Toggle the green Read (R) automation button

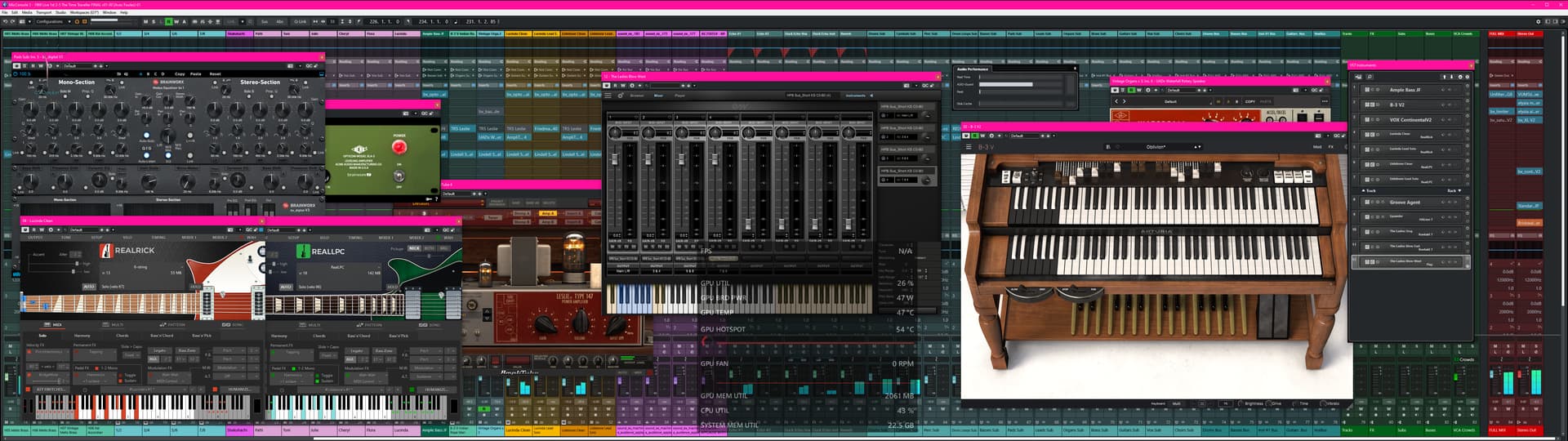tap(168, 21)
